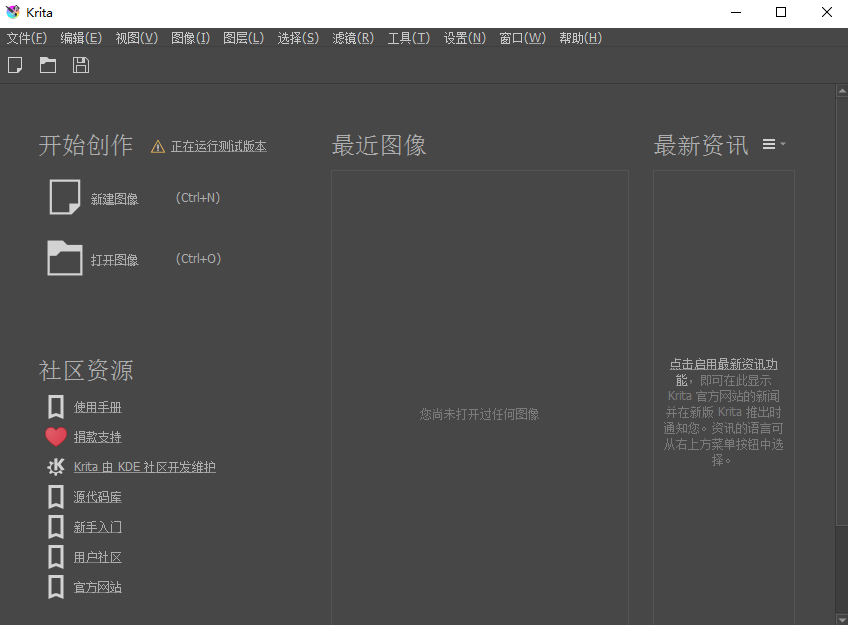Open the Krita 由 KDE 社区开发维护 link

tap(144, 467)
